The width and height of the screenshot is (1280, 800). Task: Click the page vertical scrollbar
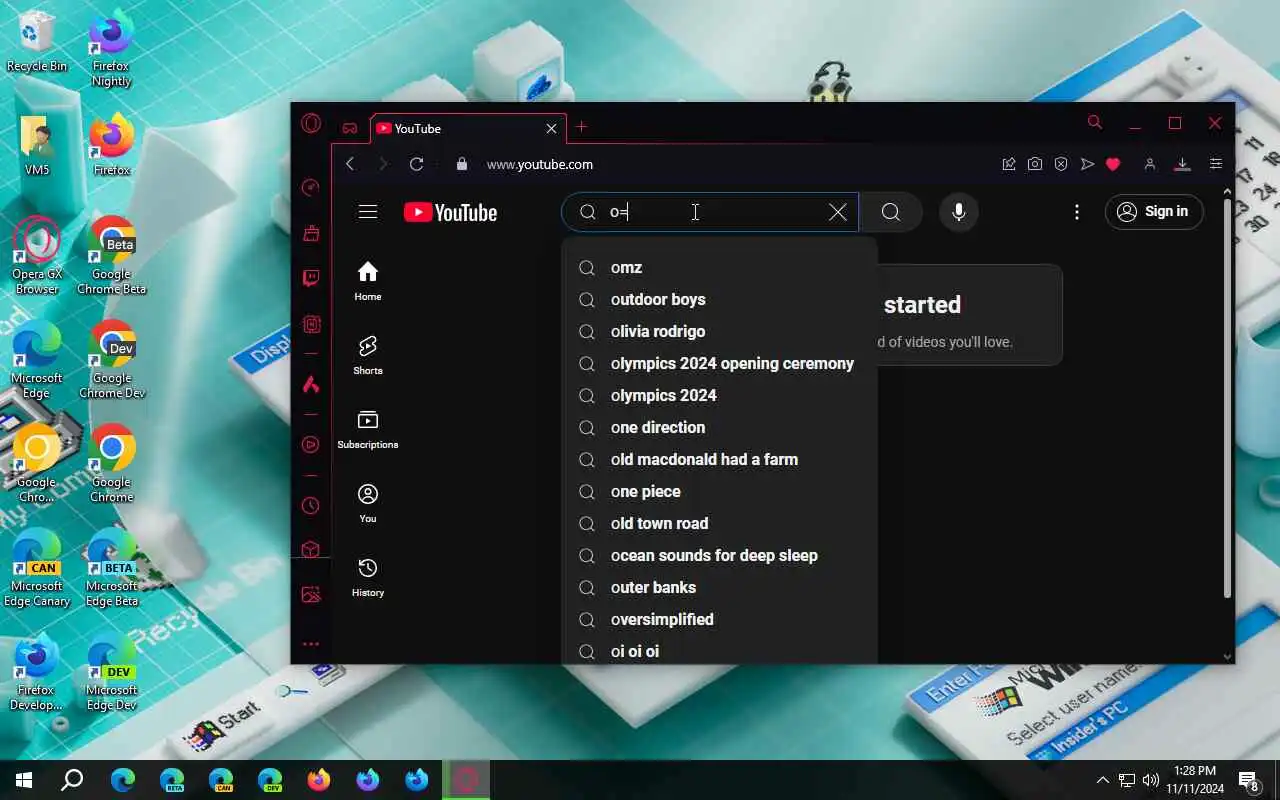tap(1227, 400)
